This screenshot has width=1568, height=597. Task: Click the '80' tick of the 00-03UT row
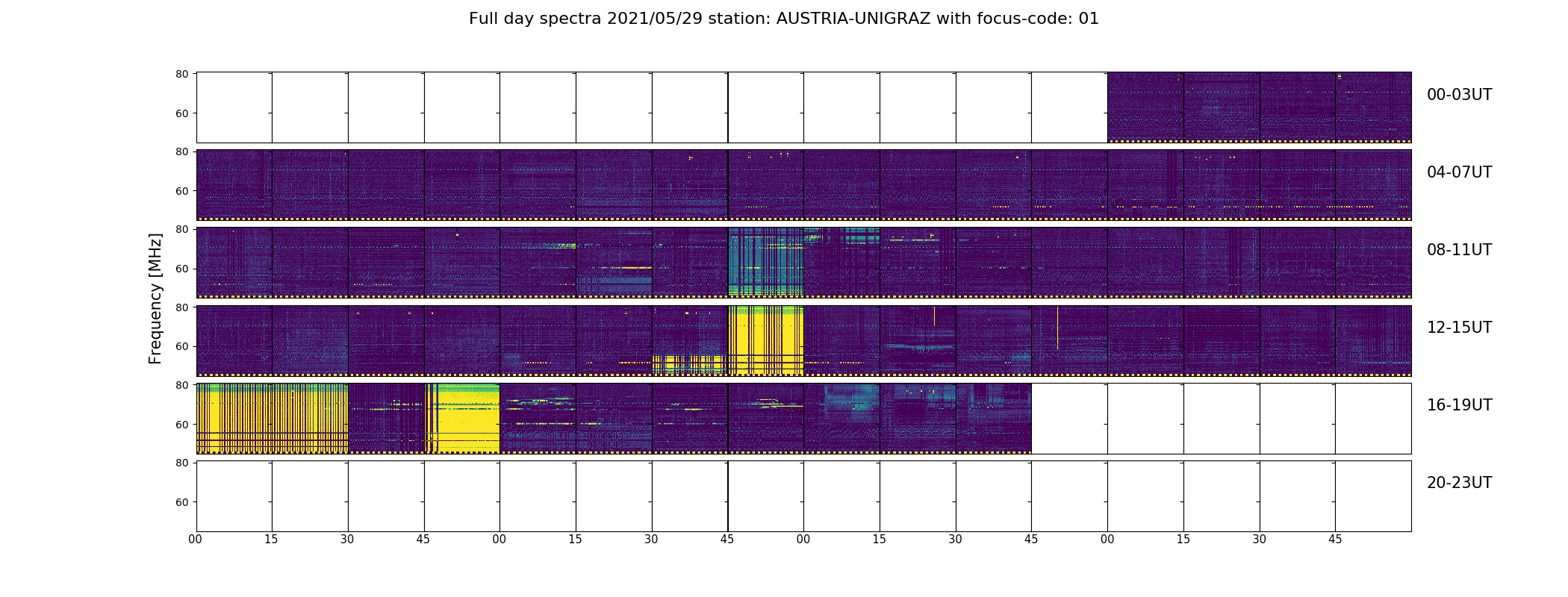181,74
